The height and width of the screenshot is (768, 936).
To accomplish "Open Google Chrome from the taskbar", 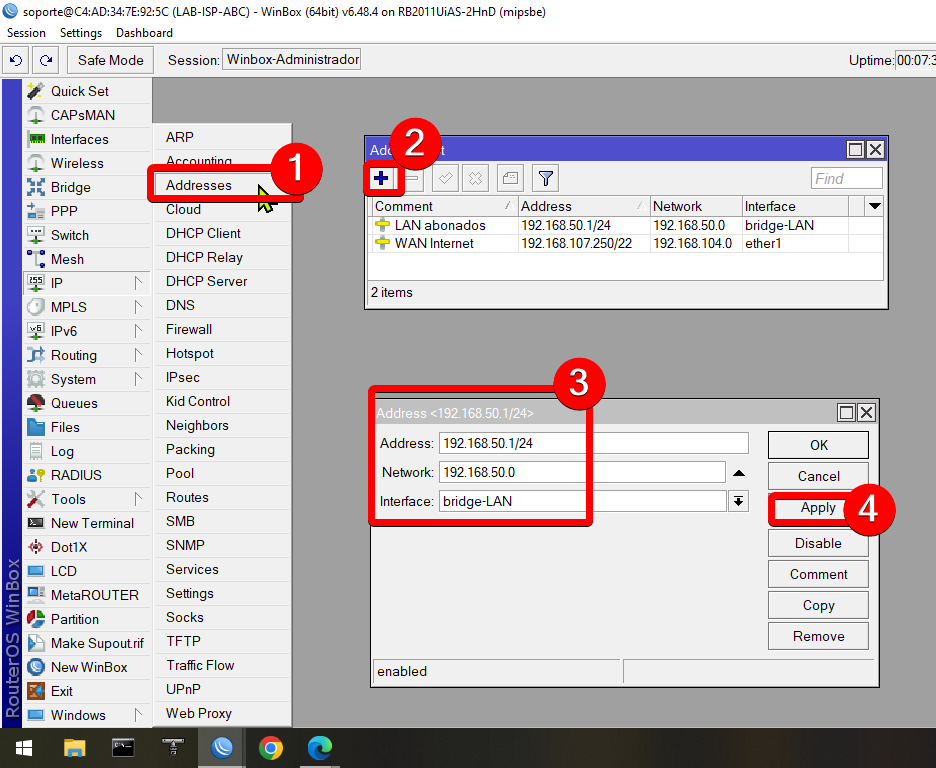I will [x=270, y=747].
